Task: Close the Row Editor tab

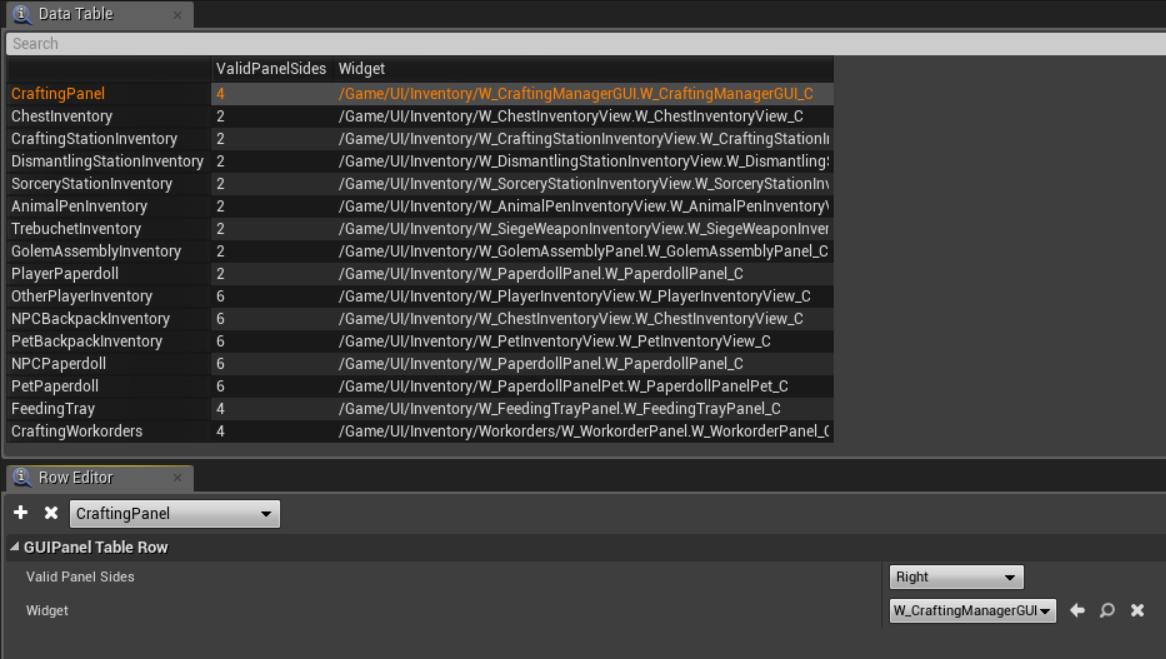Action: click(177, 479)
